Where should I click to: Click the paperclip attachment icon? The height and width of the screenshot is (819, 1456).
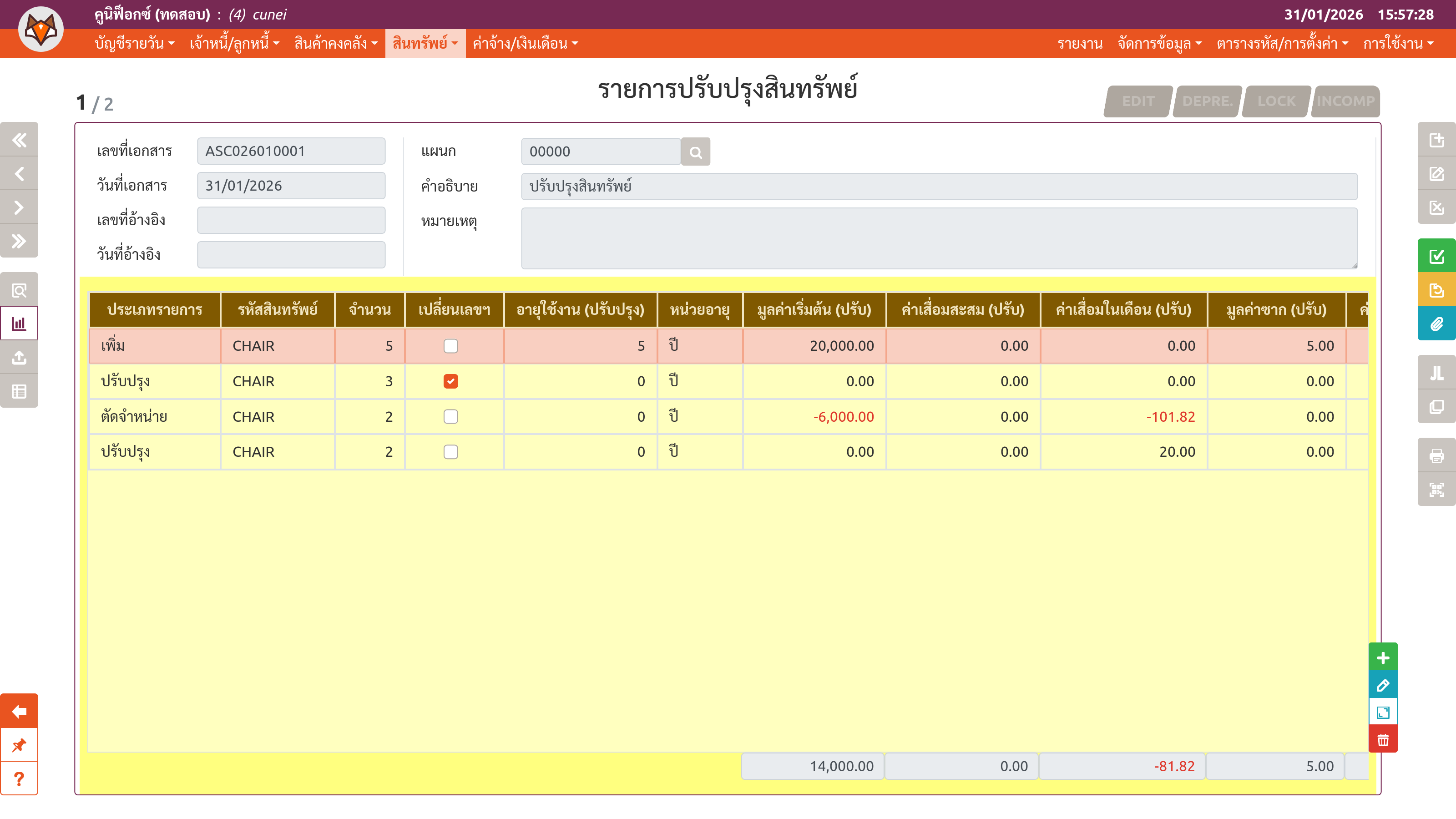[1436, 324]
